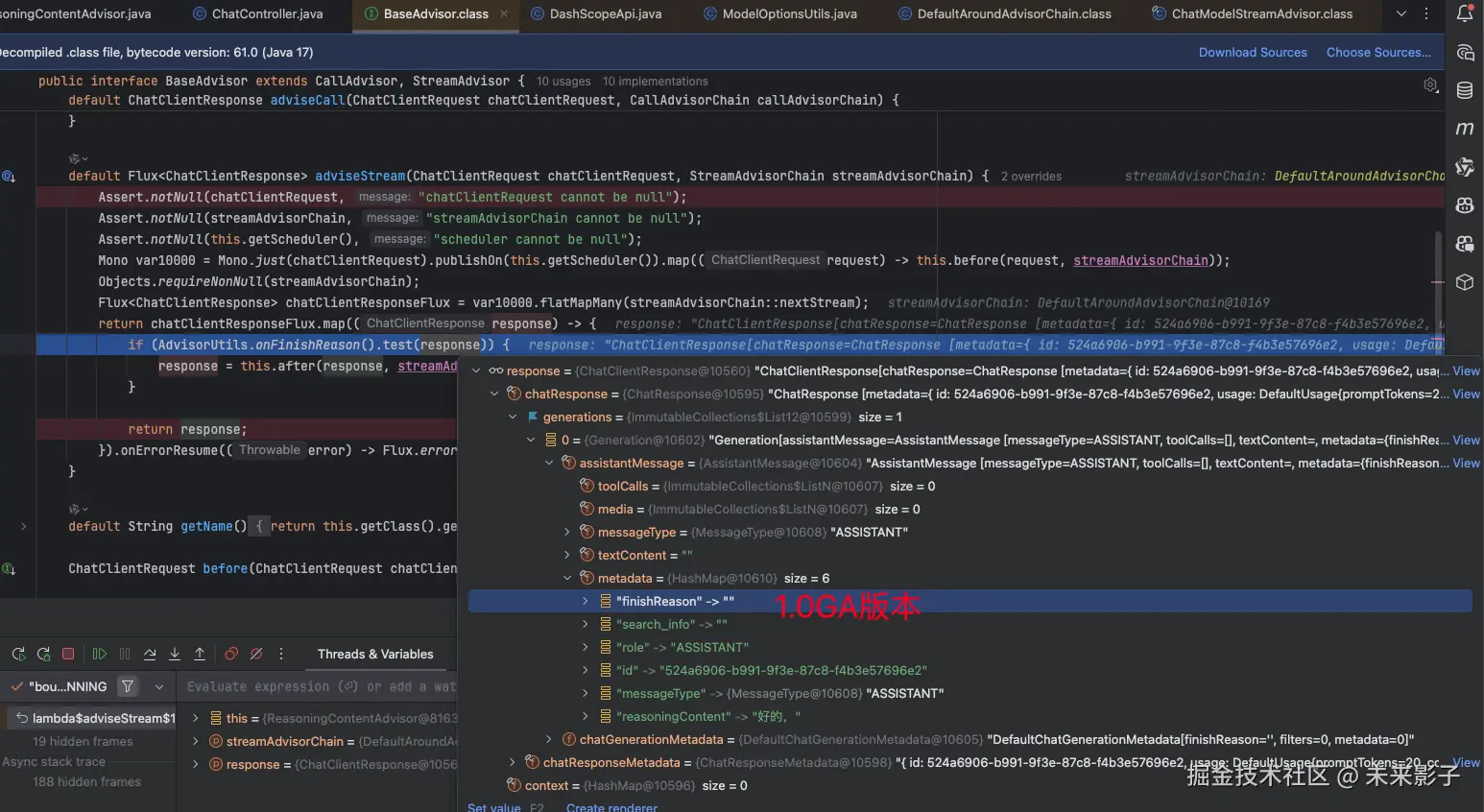
Task: Open the Database tool window
Action: point(1465,91)
